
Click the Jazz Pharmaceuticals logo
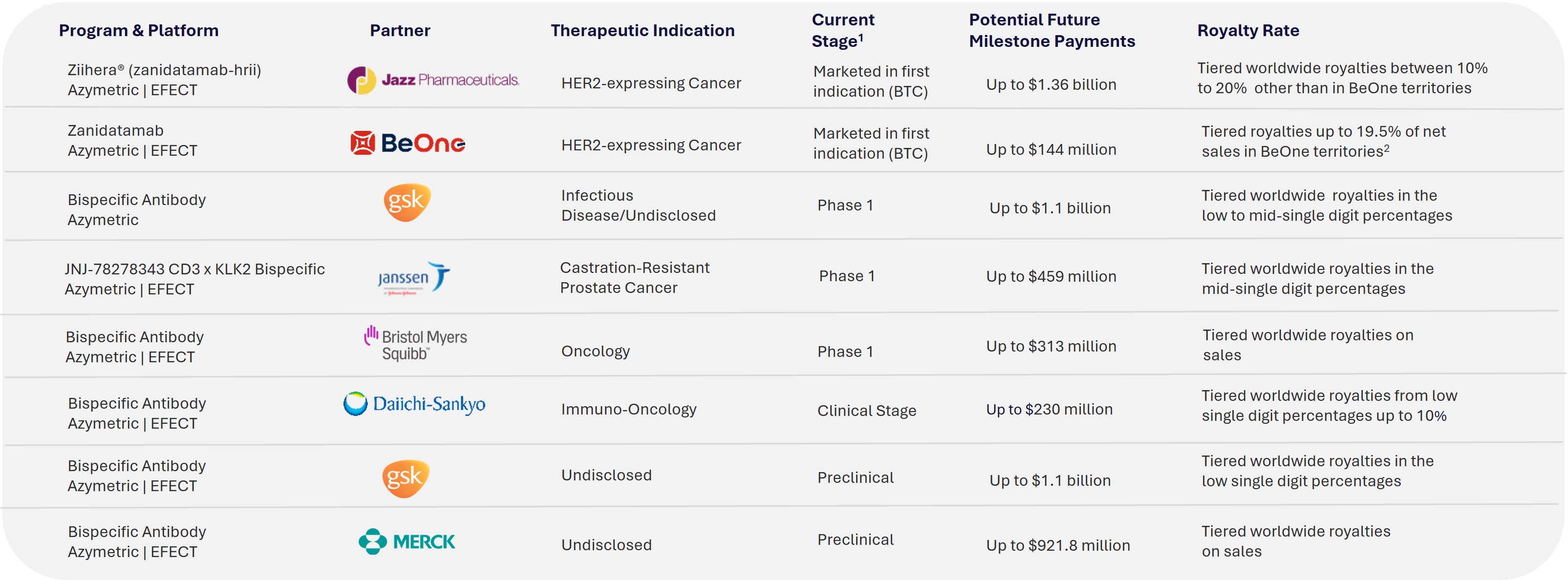[433, 80]
